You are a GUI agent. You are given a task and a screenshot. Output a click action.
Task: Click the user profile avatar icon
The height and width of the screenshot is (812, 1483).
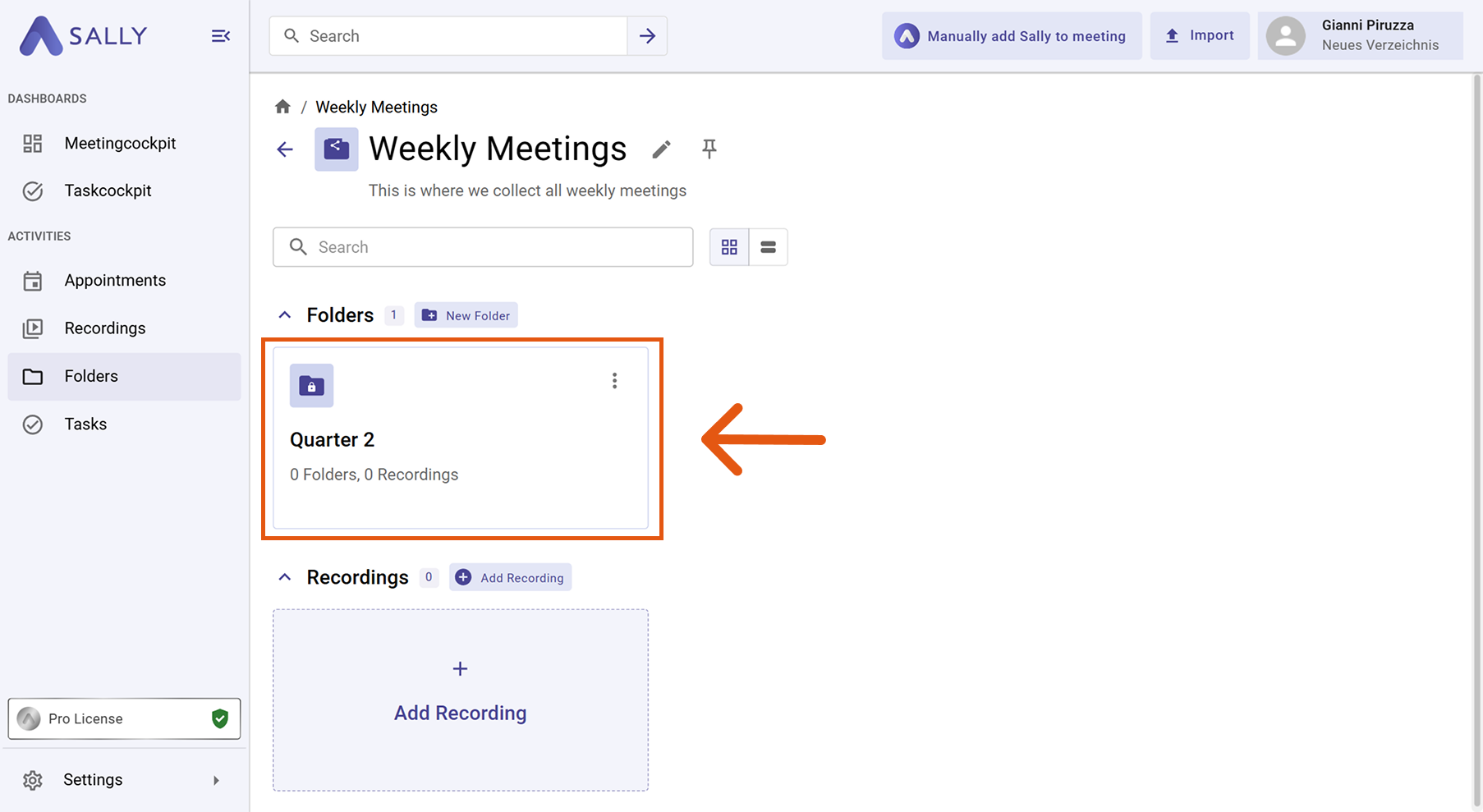point(1285,36)
